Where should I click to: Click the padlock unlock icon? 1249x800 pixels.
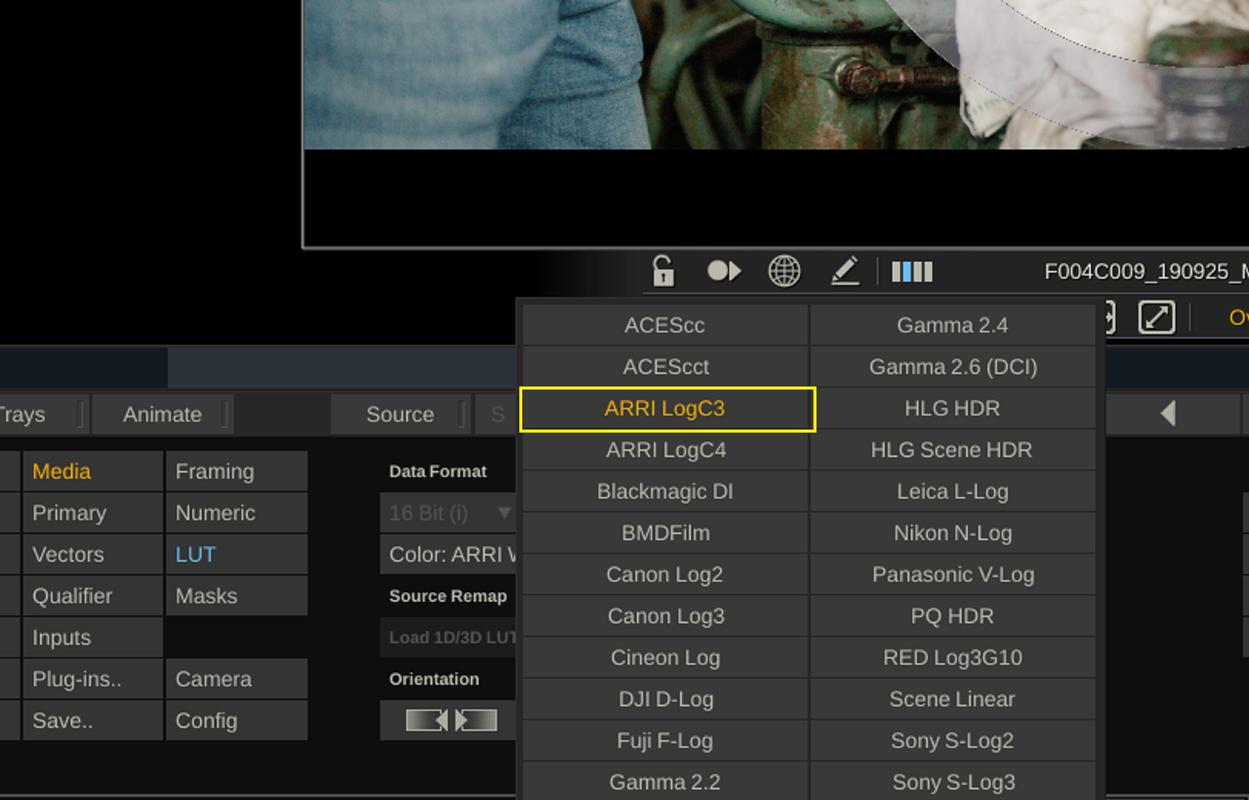pyautogui.click(x=663, y=271)
